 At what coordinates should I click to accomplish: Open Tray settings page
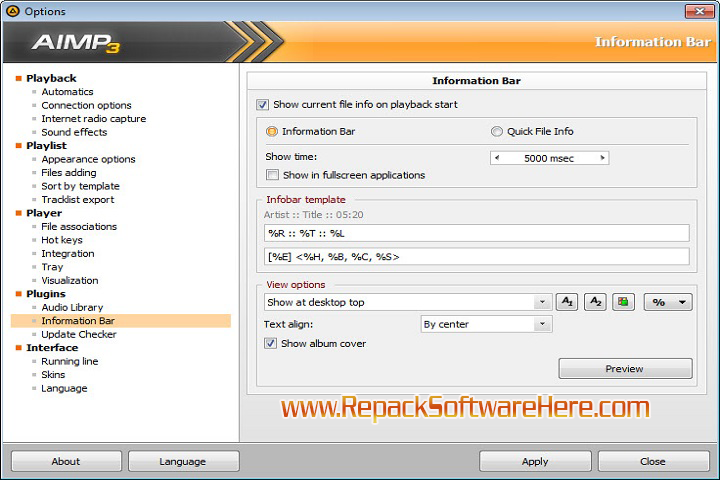(52, 267)
